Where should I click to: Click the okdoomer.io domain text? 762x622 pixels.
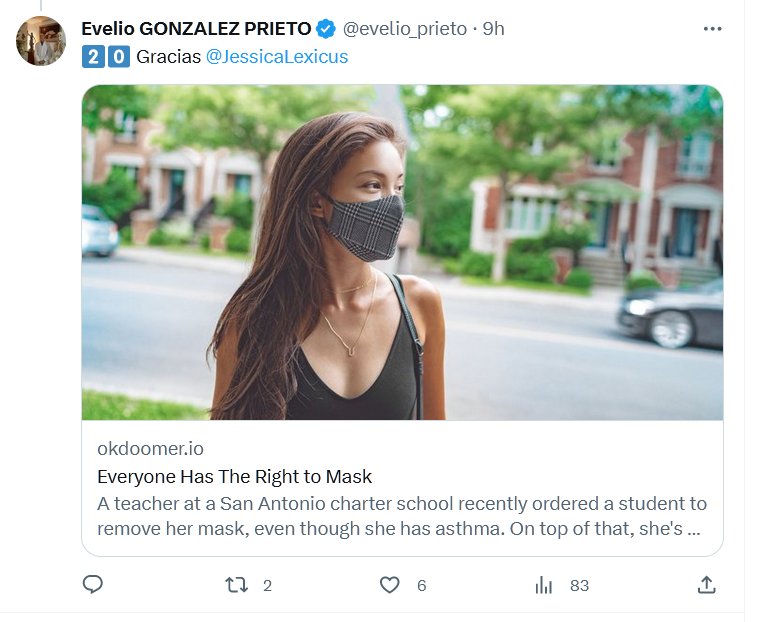click(150, 448)
